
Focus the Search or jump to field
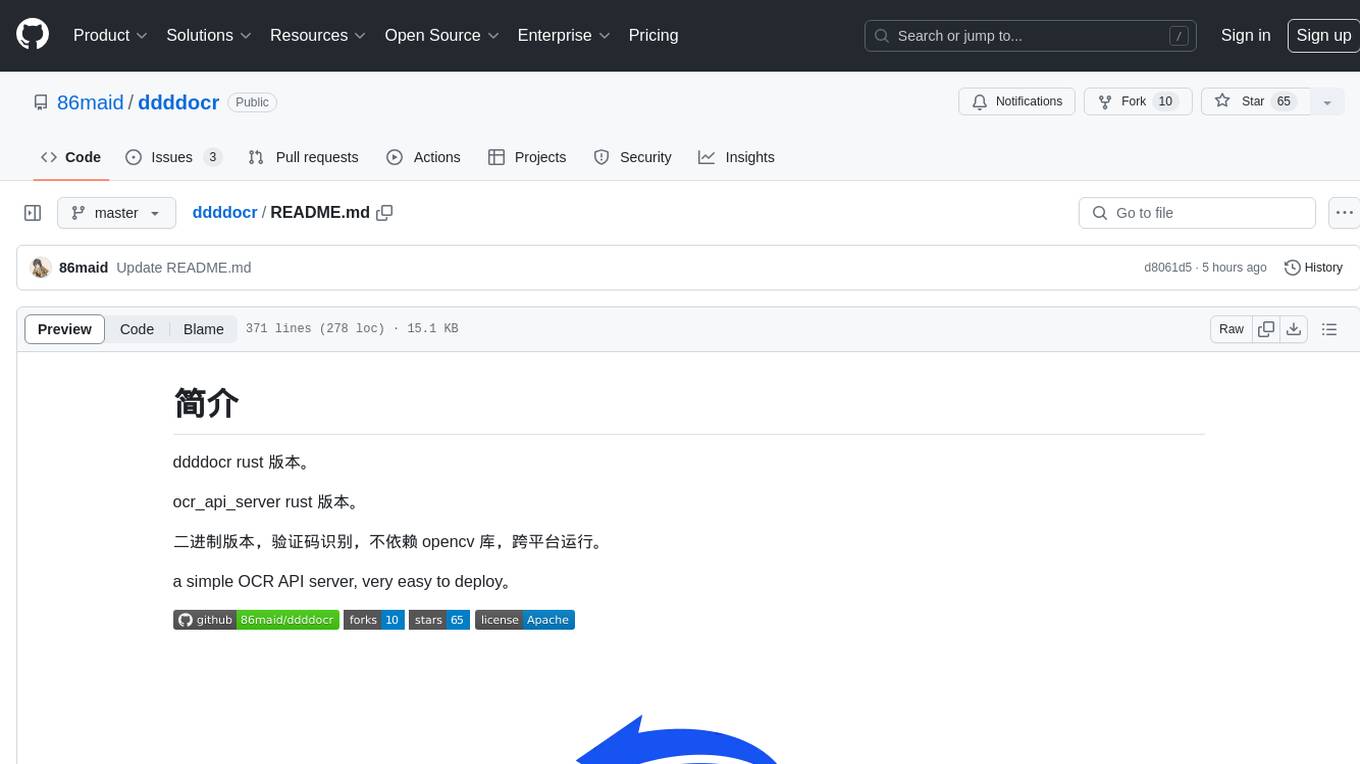(1032, 36)
